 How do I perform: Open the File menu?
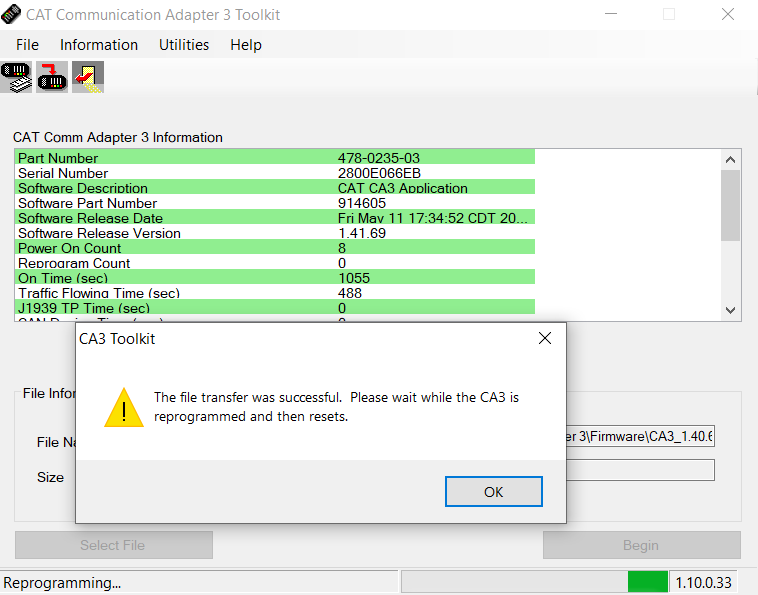click(27, 45)
